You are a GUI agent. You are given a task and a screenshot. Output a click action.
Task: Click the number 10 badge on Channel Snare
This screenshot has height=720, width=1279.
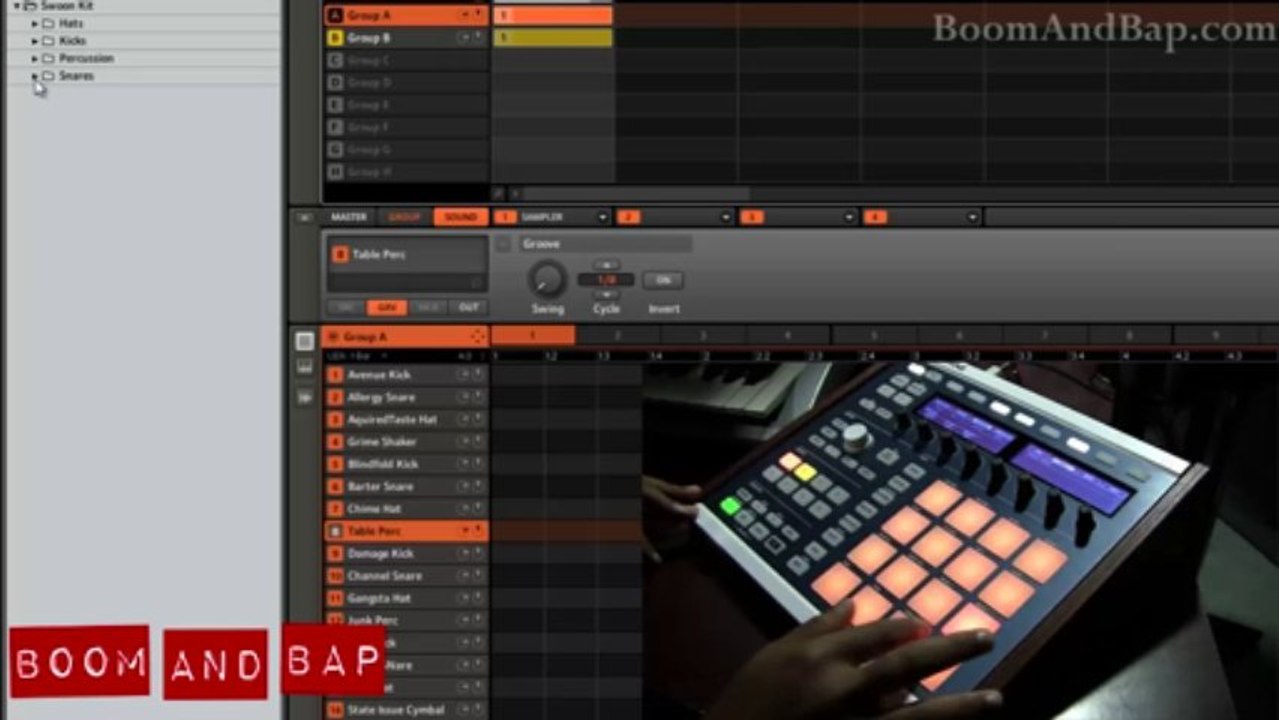(x=336, y=576)
